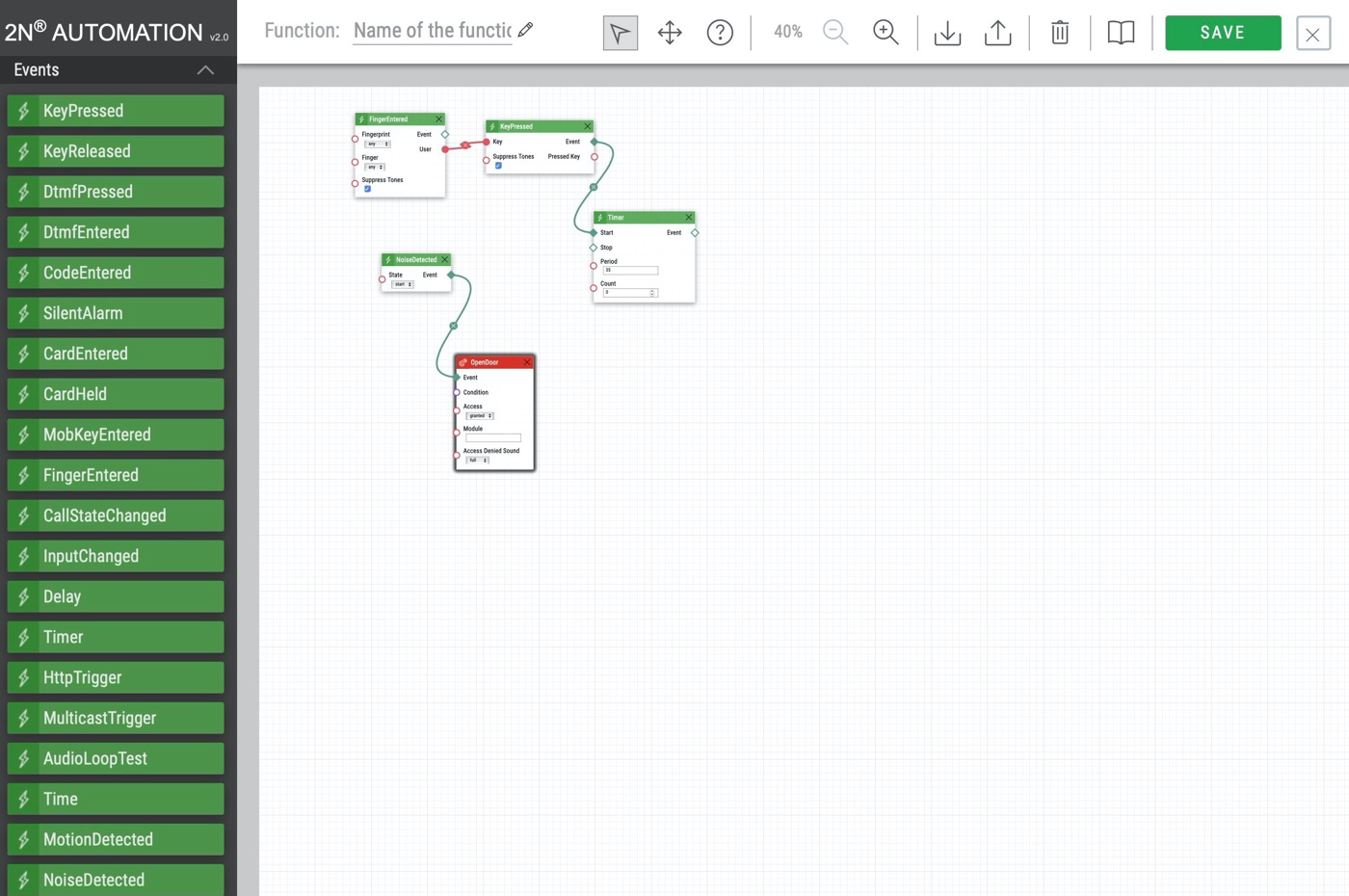Select AudioLoopTest event from list
Screen dimensions: 1349x896
[x=116, y=758]
